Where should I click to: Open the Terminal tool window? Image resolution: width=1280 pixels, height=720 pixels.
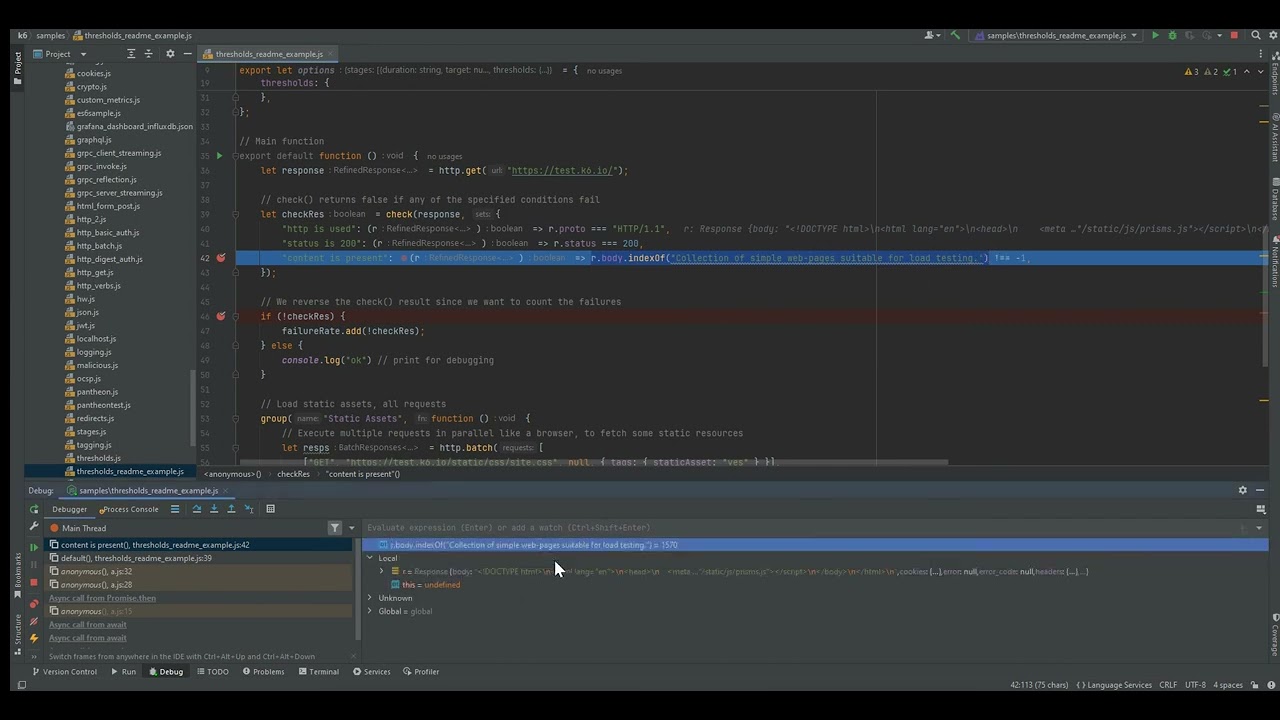tap(317, 672)
